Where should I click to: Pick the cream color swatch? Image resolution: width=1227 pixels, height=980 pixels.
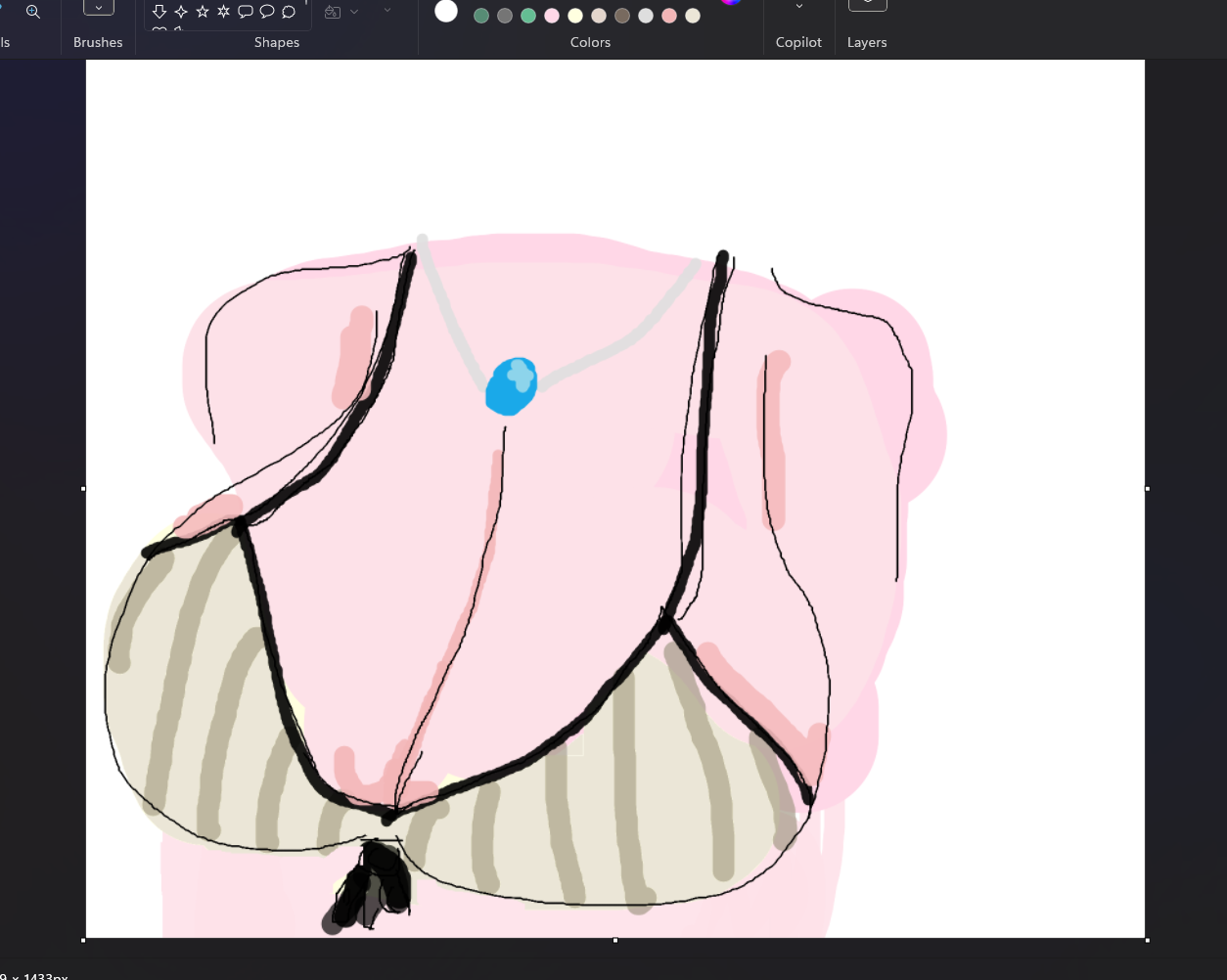click(693, 16)
